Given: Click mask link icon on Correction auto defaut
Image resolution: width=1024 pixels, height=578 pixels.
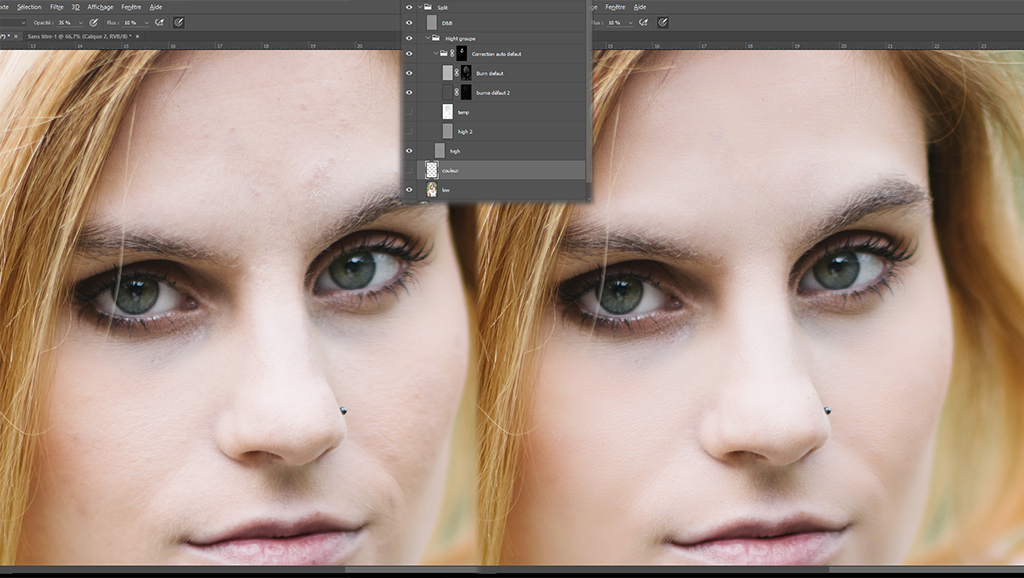Looking at the screenshot, I should click(452, 54).
